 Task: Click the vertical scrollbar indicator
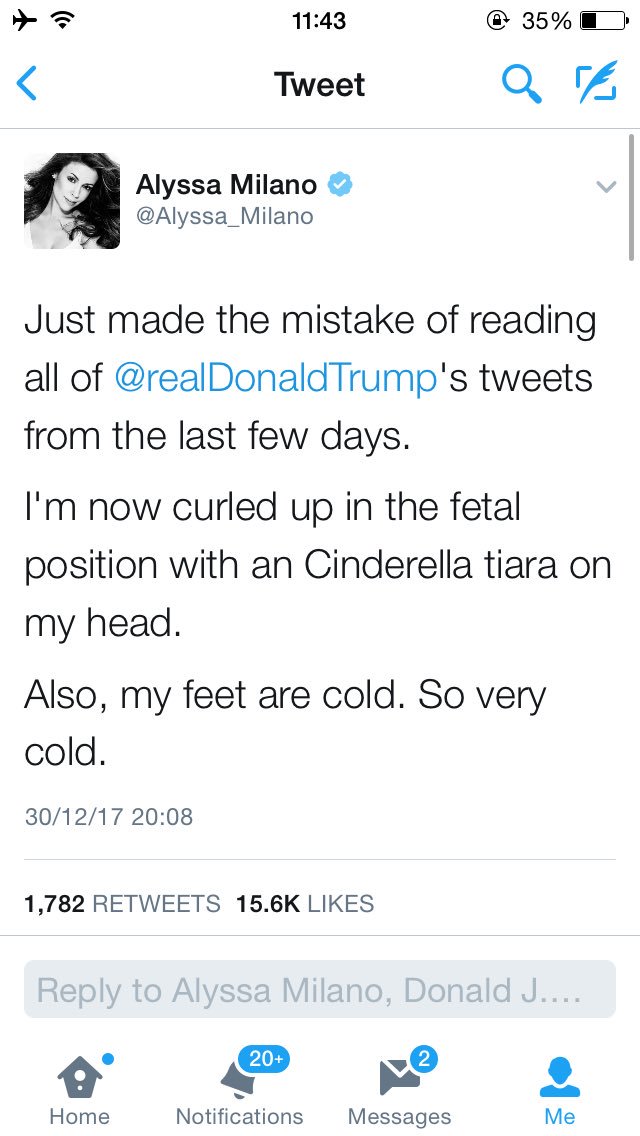click(632, 196)
